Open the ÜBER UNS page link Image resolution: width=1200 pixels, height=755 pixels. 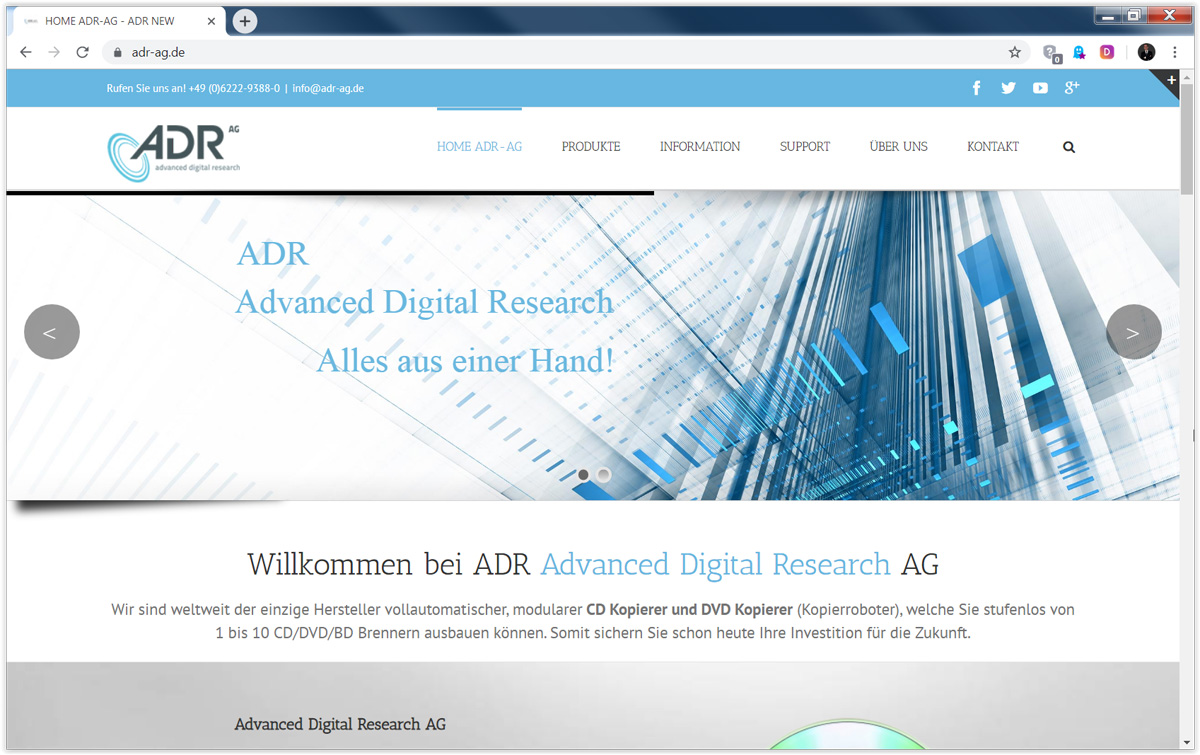[x=898, y=146]
